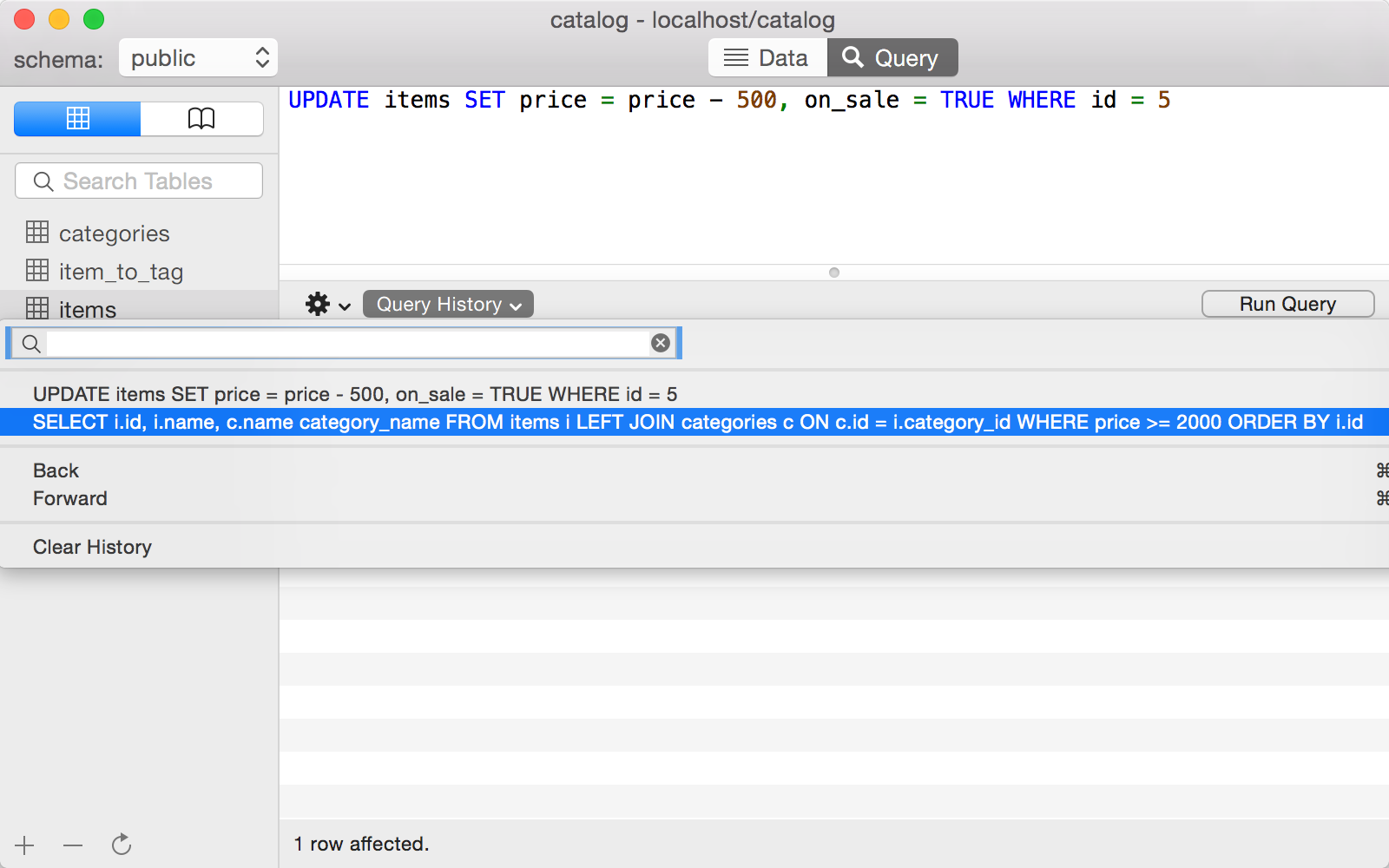The width and height of the screenshot is (1389, 868).
Task: Select the UPDATE items history entry
Action: [x=355, y=393]
